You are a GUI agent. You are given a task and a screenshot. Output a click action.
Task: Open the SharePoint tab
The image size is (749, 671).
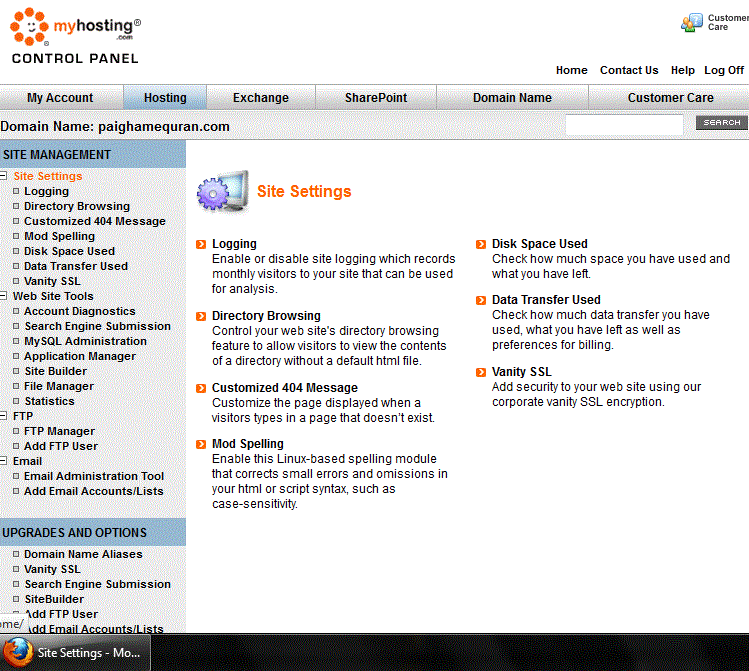click(376, 97)
